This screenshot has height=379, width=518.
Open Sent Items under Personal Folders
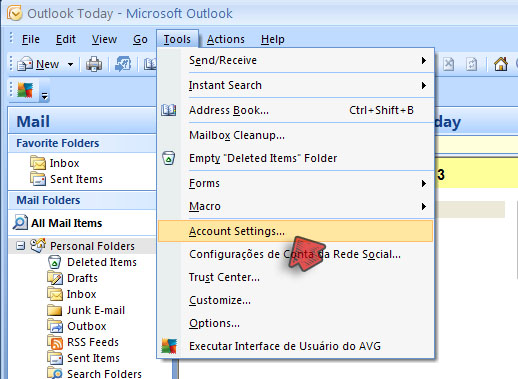pyautogui.click(x=93, y=358)
